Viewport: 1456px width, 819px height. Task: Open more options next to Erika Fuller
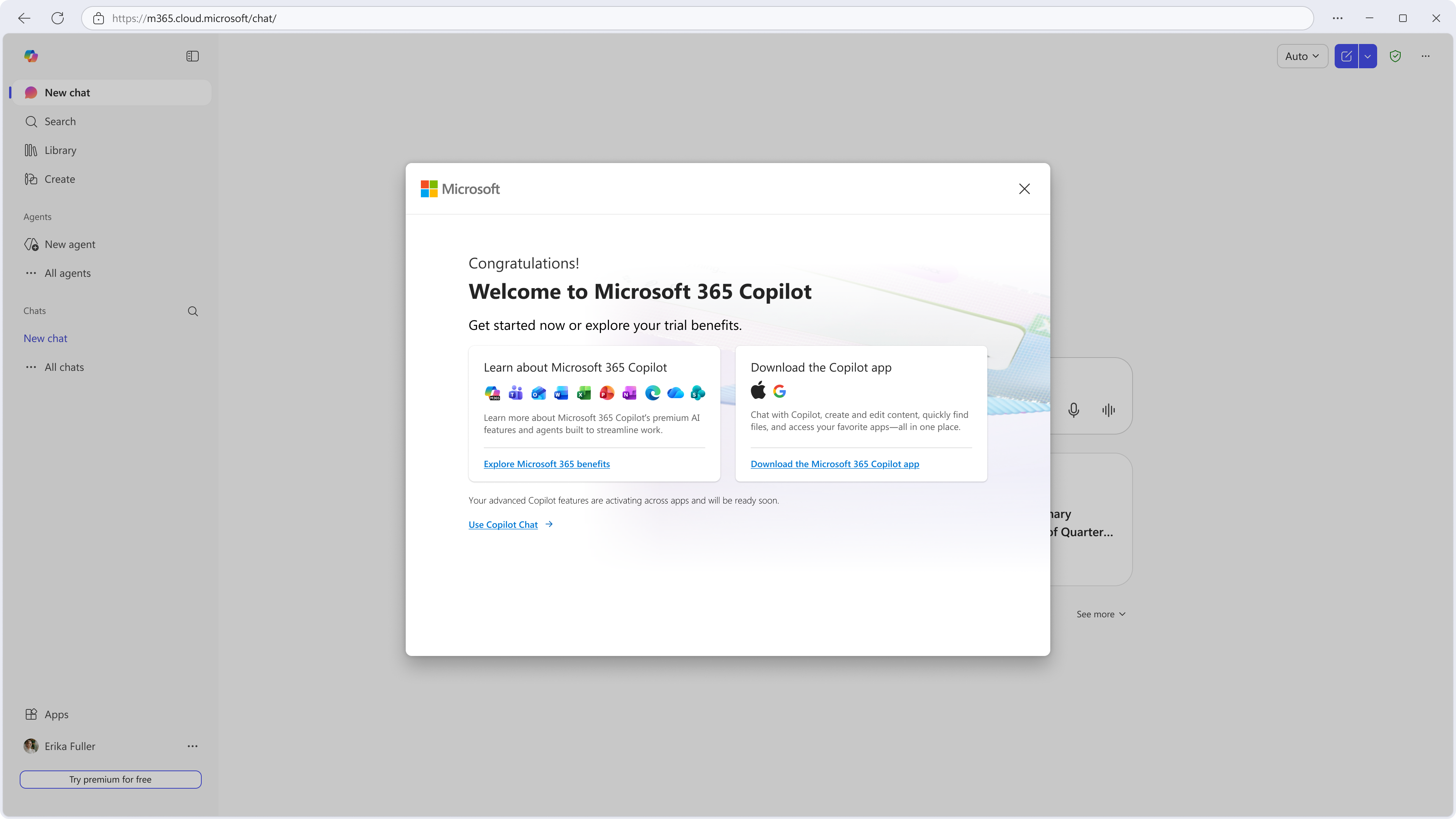point(193,746)
